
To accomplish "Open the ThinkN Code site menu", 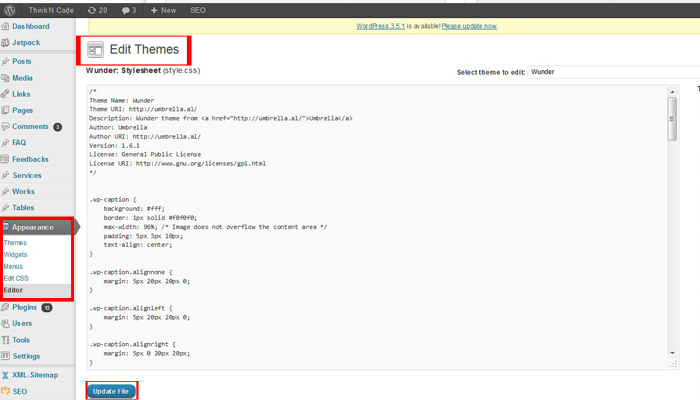I will pyautogui.click(x=51, y=10).
